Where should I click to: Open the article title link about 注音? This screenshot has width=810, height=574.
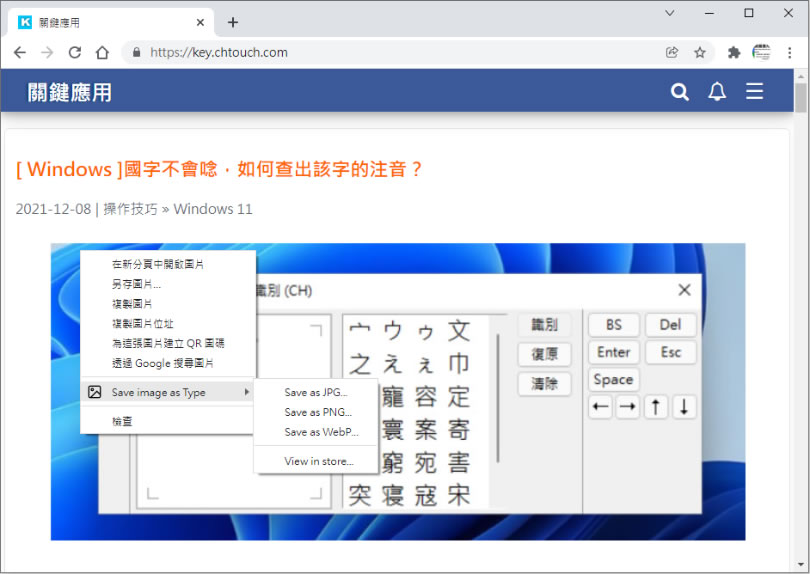click(x=219, y=169)
